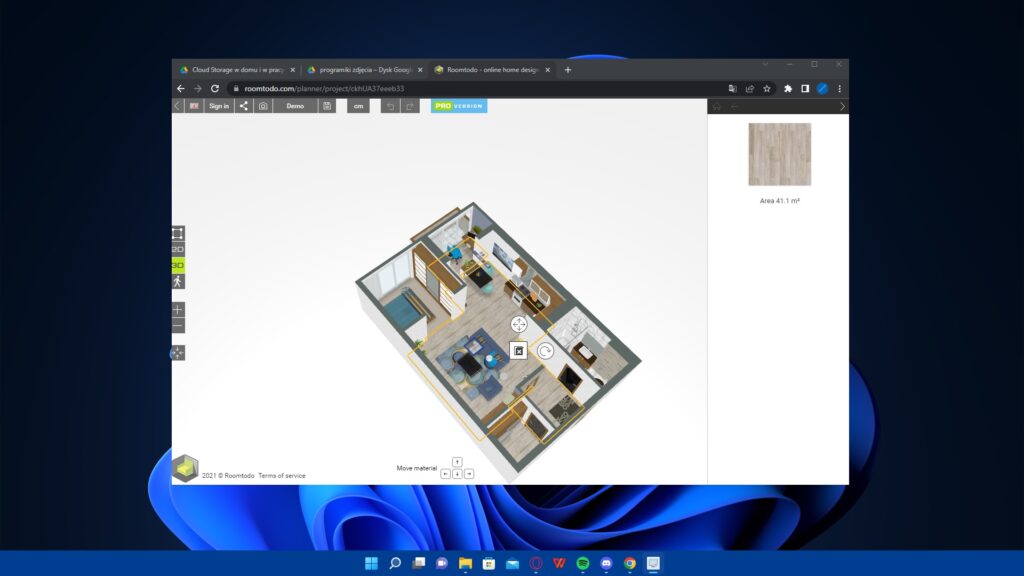Take a snapshot with the camera icon
Viewport: 1024px width, 576px height.
click(x=263, y=106)
